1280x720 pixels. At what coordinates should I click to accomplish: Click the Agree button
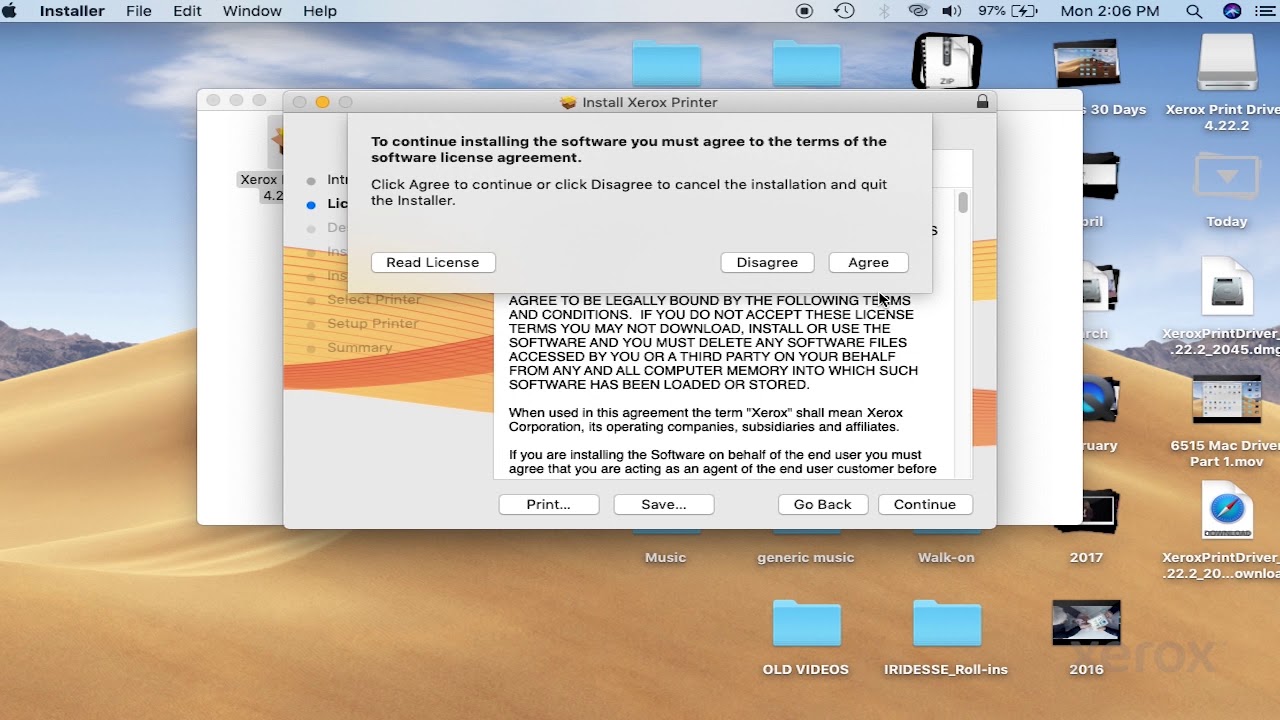(x=868, y=262)
